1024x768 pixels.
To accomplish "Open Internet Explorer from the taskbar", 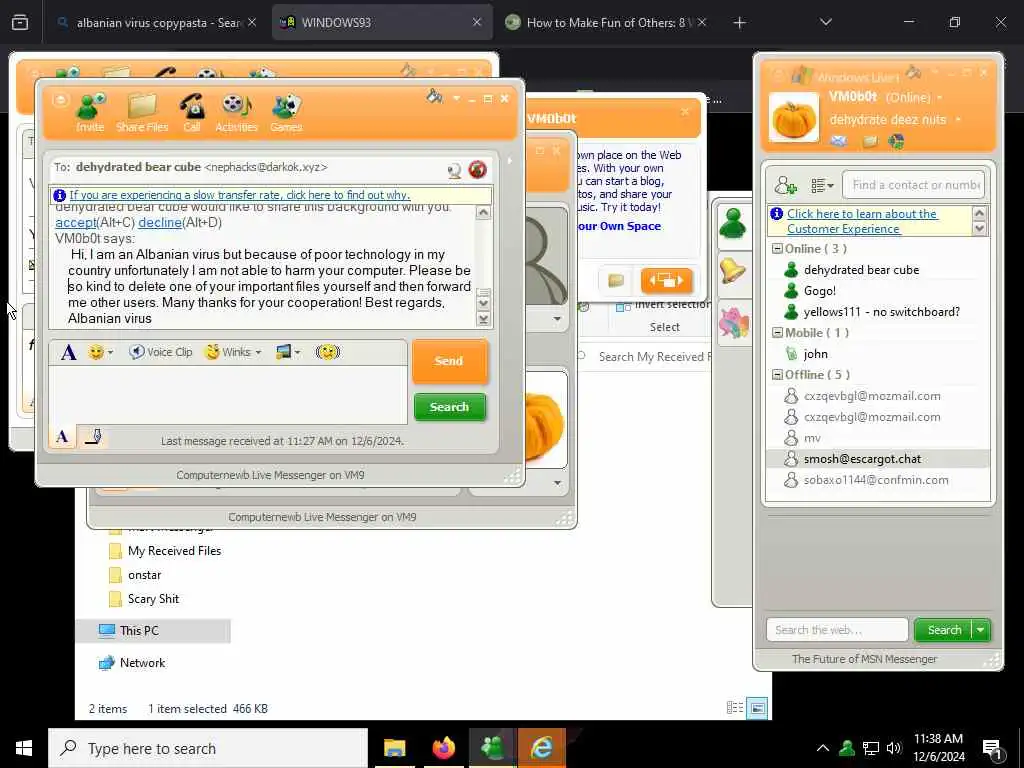I will click(x=541, y=748).
